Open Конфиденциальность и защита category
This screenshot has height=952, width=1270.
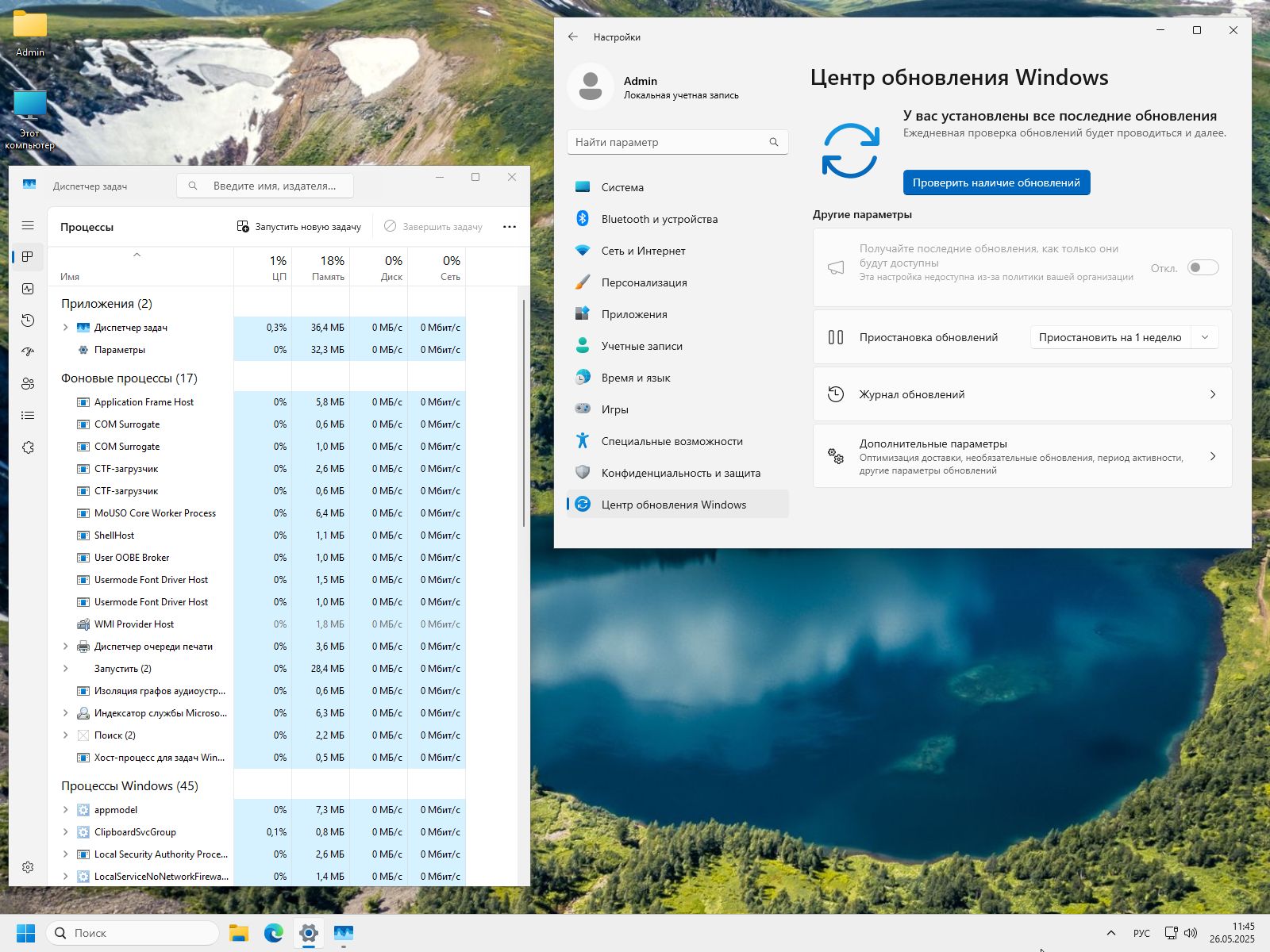(x=678, y=473)
